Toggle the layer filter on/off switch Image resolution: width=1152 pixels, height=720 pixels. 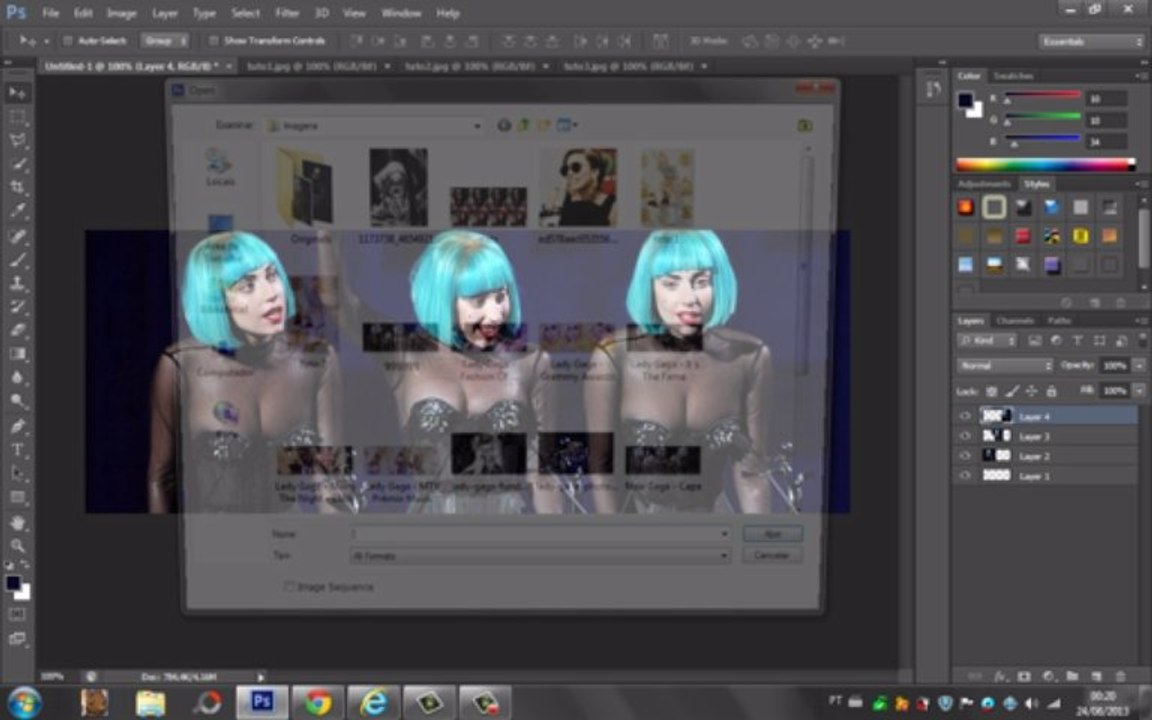[x=1141, y=339]
